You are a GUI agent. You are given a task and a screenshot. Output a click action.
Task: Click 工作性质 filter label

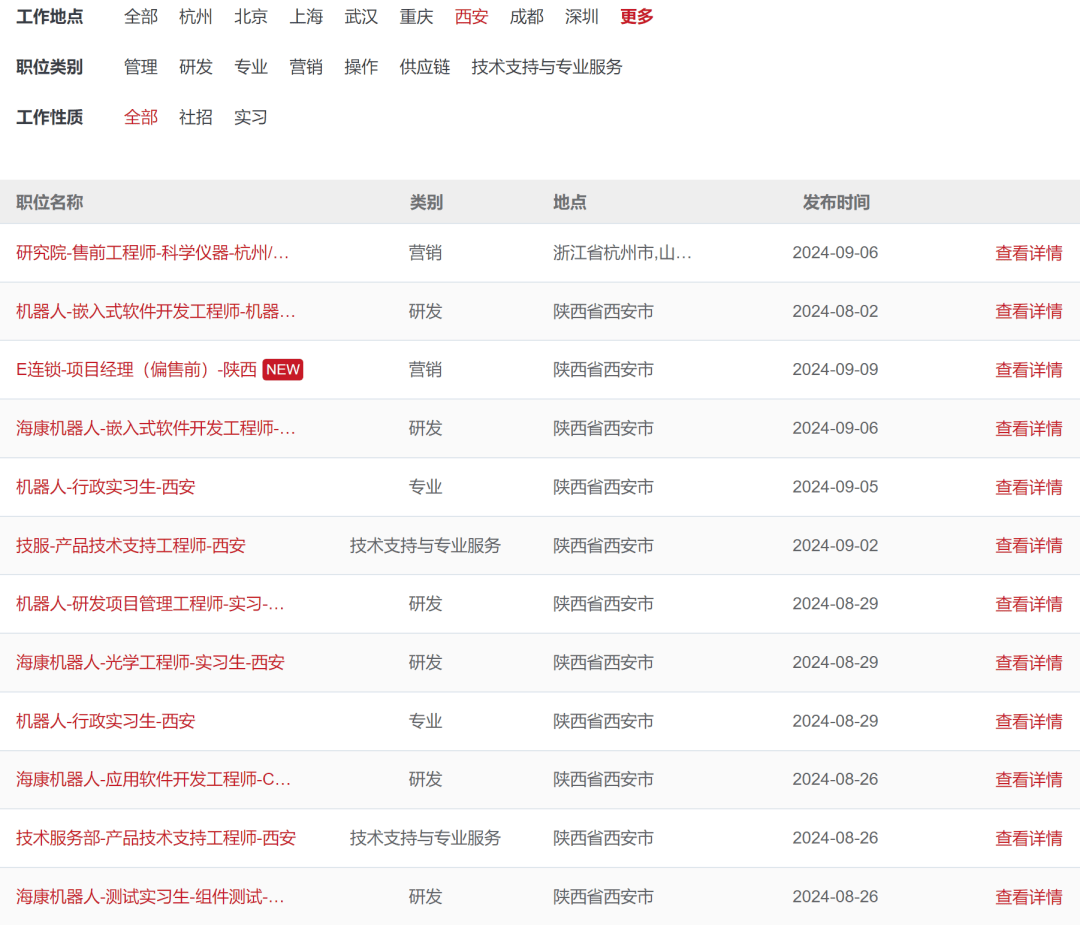(50, 117)
